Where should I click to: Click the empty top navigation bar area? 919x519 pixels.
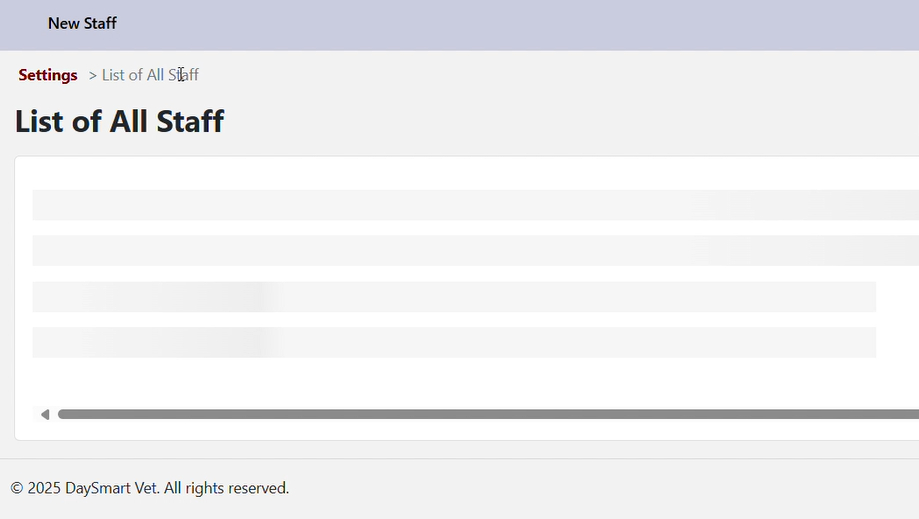pyautogui.click(x=500, y=24)
